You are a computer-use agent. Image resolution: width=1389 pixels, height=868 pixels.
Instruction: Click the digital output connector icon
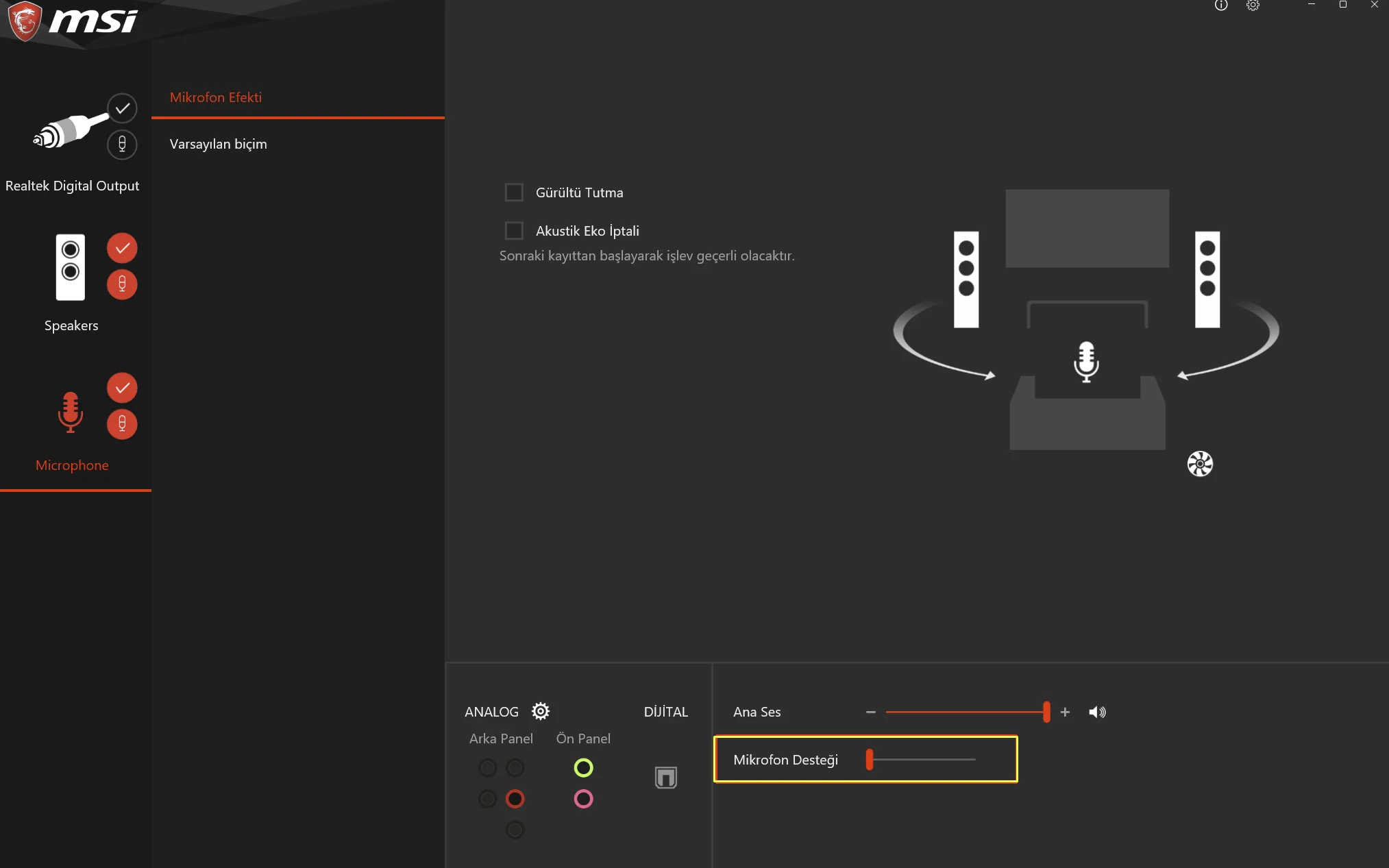coord(665,777)
